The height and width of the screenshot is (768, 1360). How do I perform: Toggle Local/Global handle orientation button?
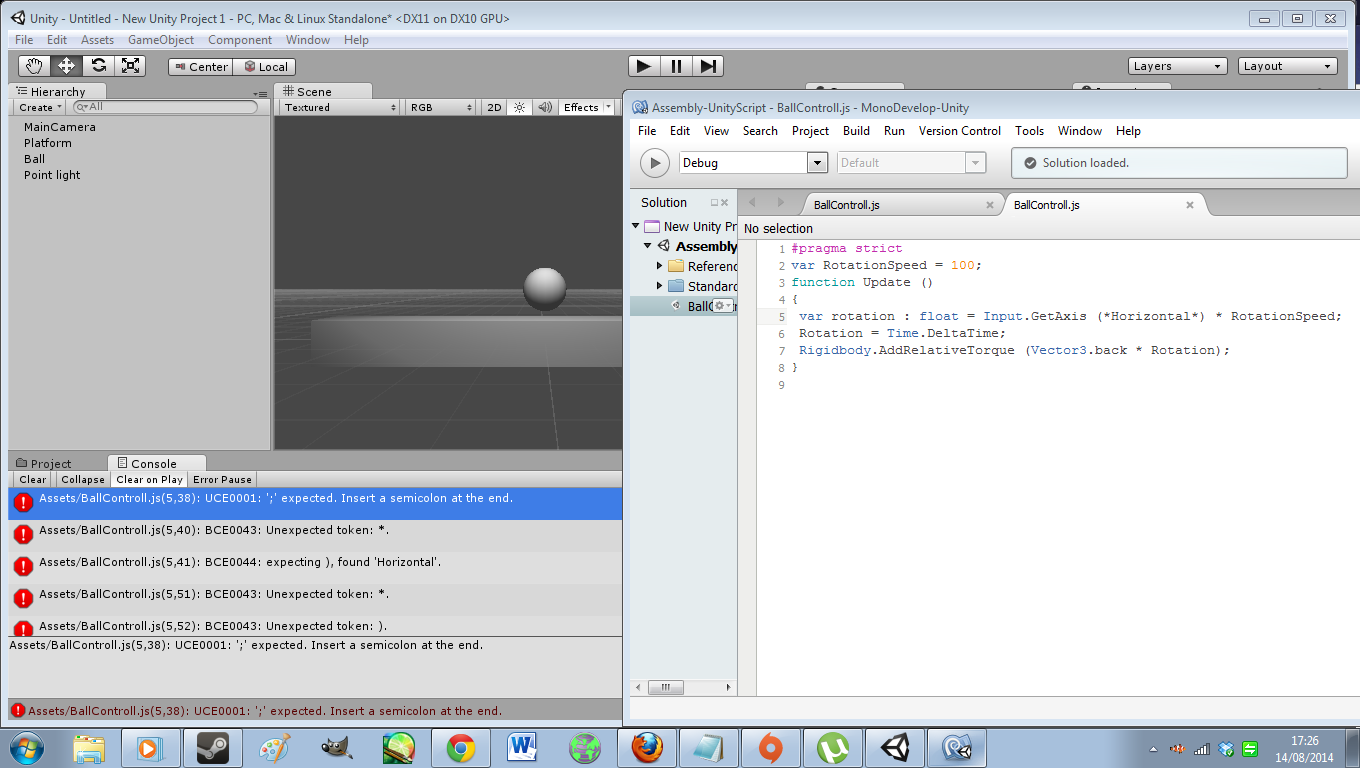point(265,67)
